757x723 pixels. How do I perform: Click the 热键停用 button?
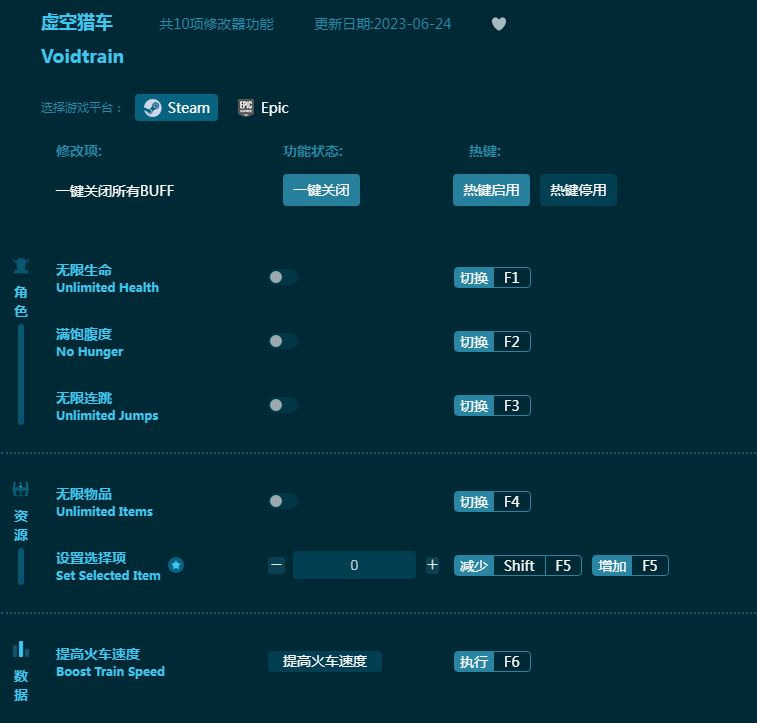pyautogui.click(x=578, y=190)
